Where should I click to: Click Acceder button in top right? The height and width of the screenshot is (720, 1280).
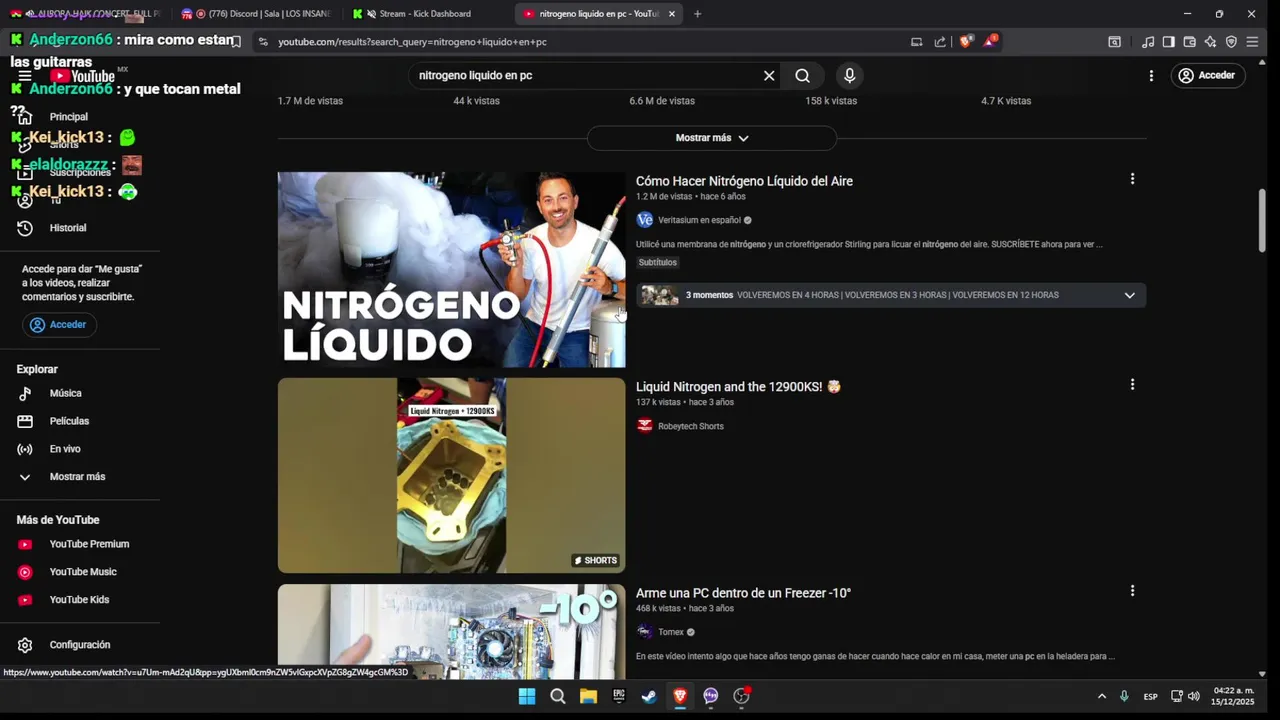point(1207,76)
